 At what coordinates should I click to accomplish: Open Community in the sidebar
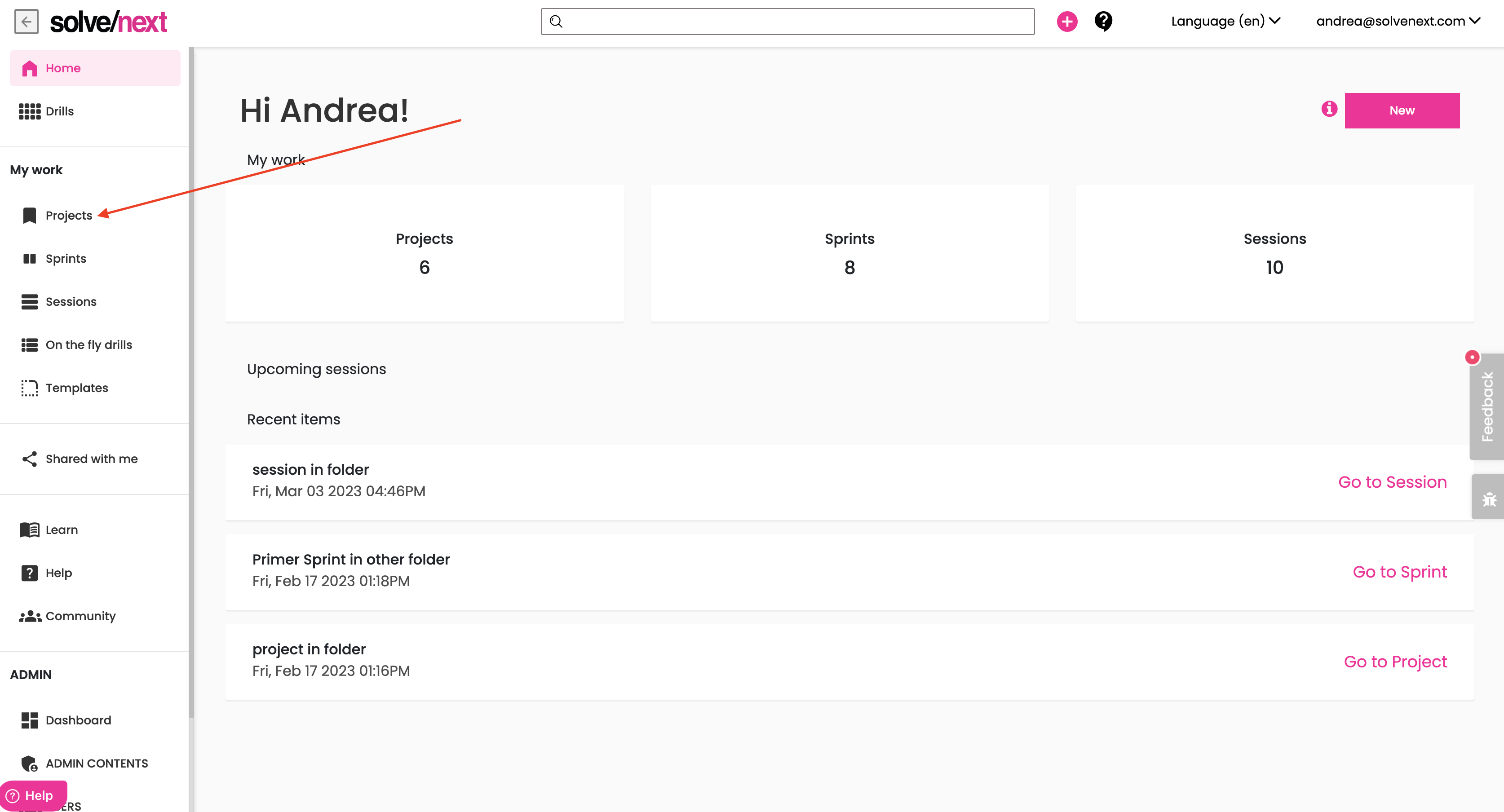80,616
